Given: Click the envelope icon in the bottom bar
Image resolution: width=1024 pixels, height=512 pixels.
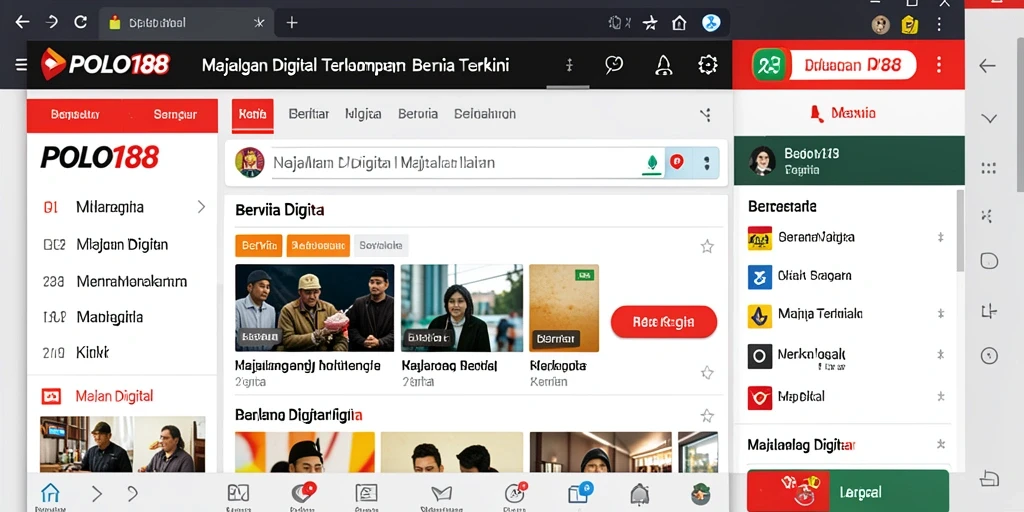Looking at the screenshot, I should tap(441, 494).
